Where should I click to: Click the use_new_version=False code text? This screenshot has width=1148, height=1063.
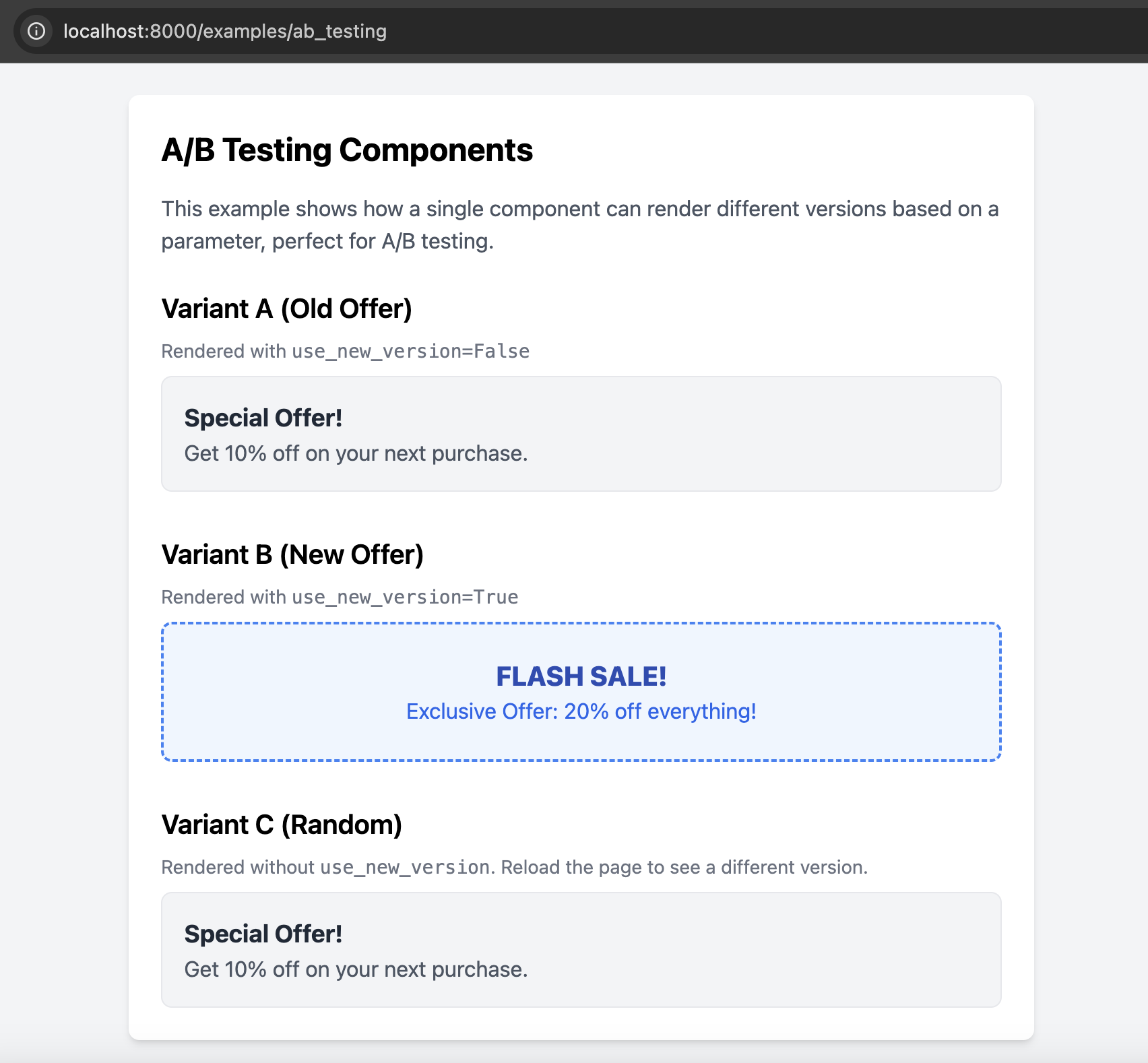coord(410,350)
